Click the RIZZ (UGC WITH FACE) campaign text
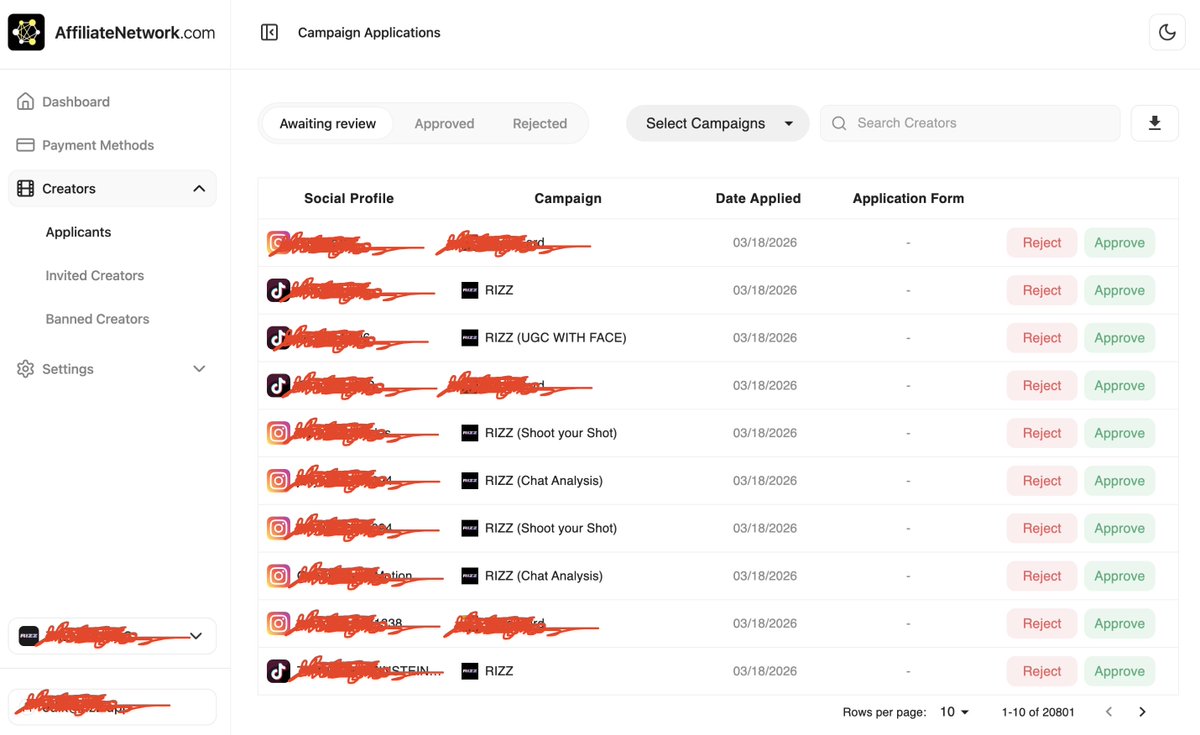 556,338
